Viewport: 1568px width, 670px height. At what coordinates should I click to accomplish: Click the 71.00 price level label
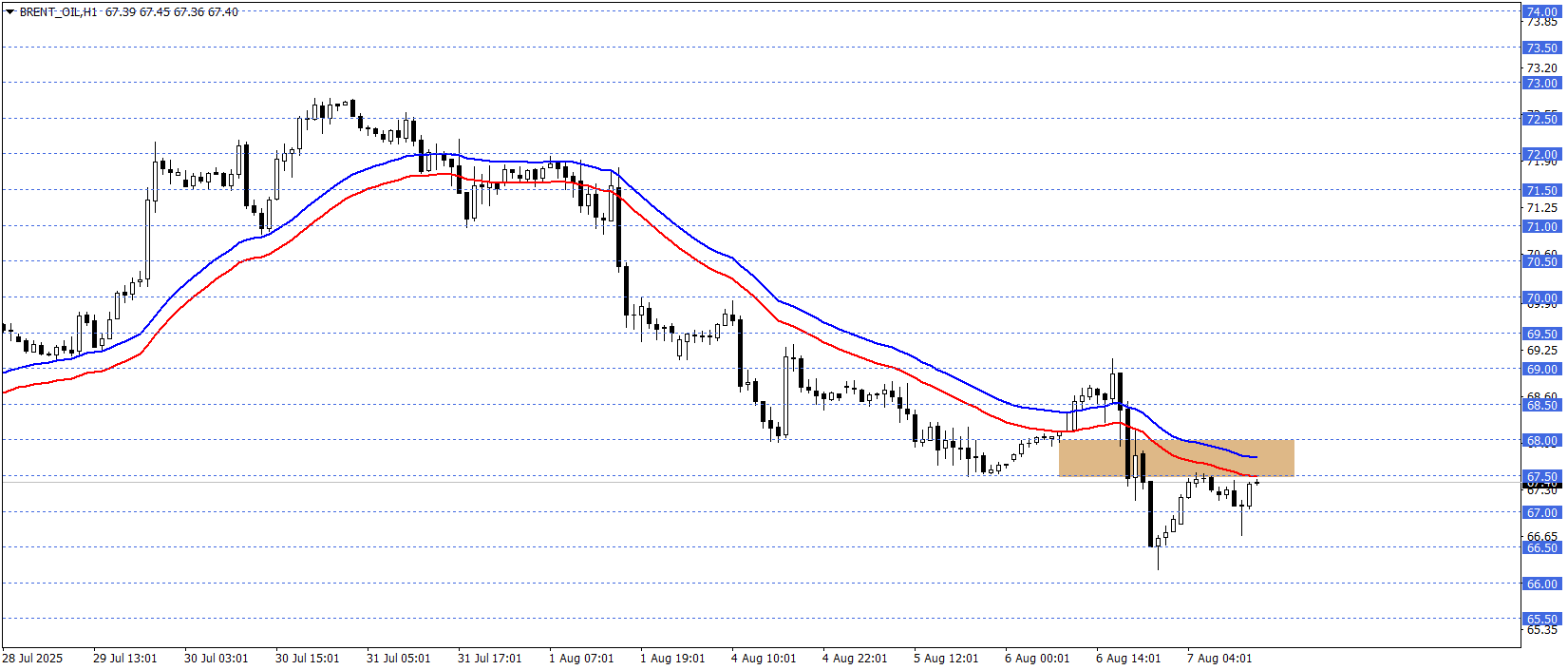(x=1541, y=226)
